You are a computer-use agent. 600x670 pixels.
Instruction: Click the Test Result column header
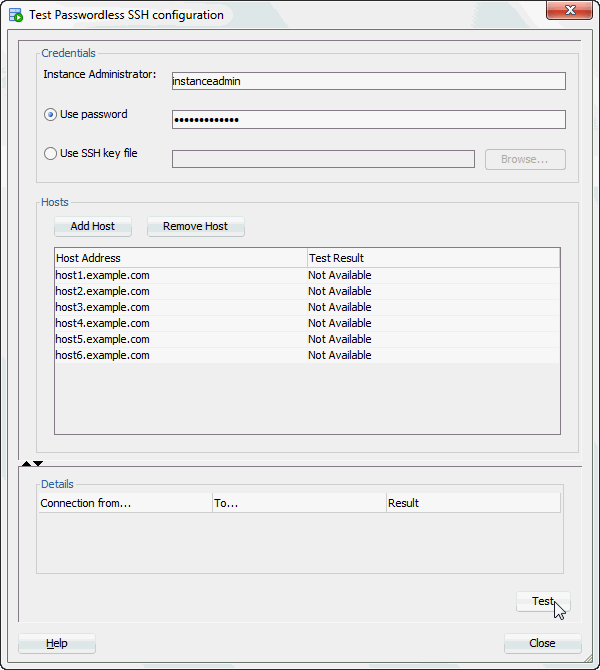coord(433,258)
